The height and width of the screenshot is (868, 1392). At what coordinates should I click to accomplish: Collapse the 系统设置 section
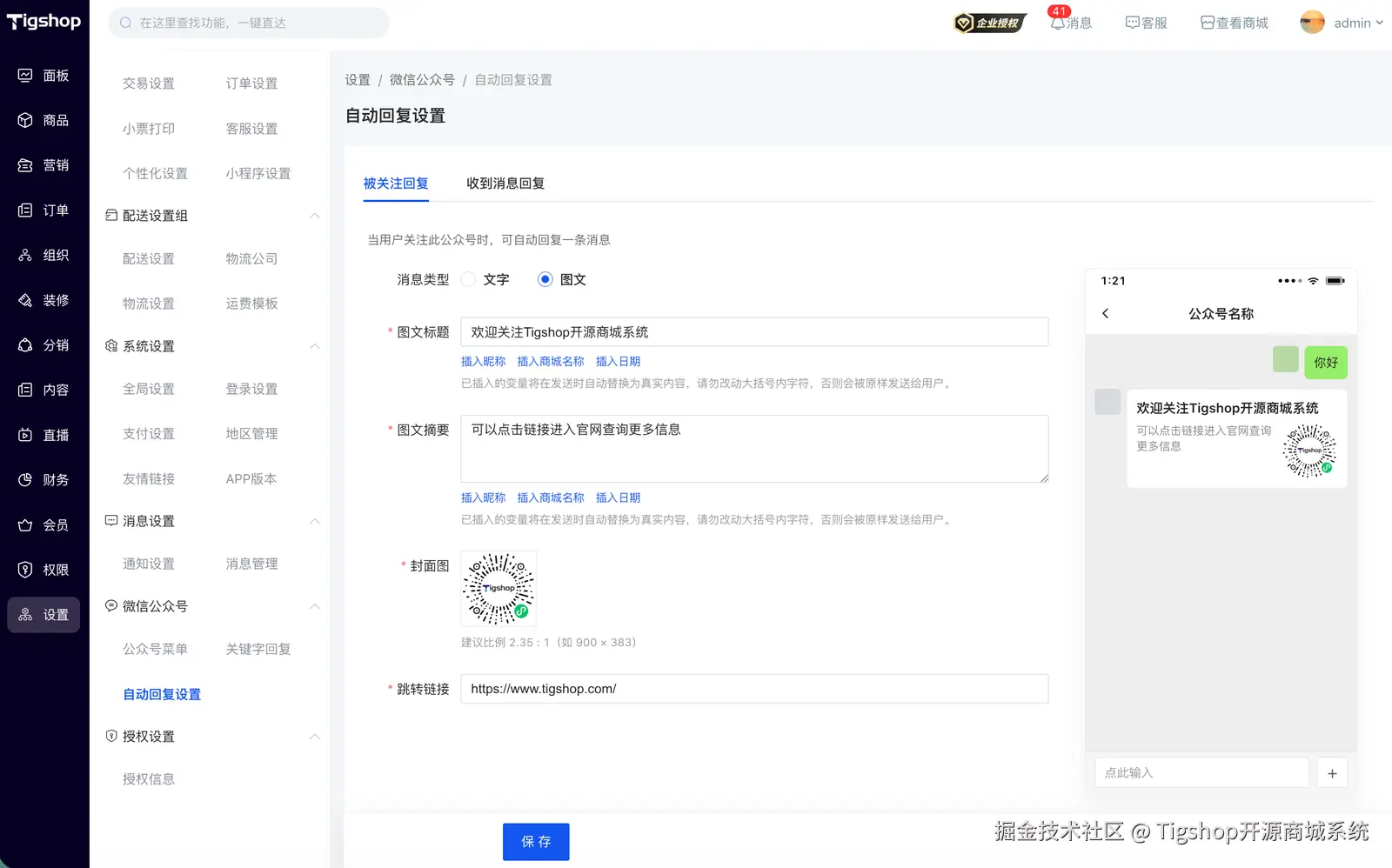pos(315,346)
